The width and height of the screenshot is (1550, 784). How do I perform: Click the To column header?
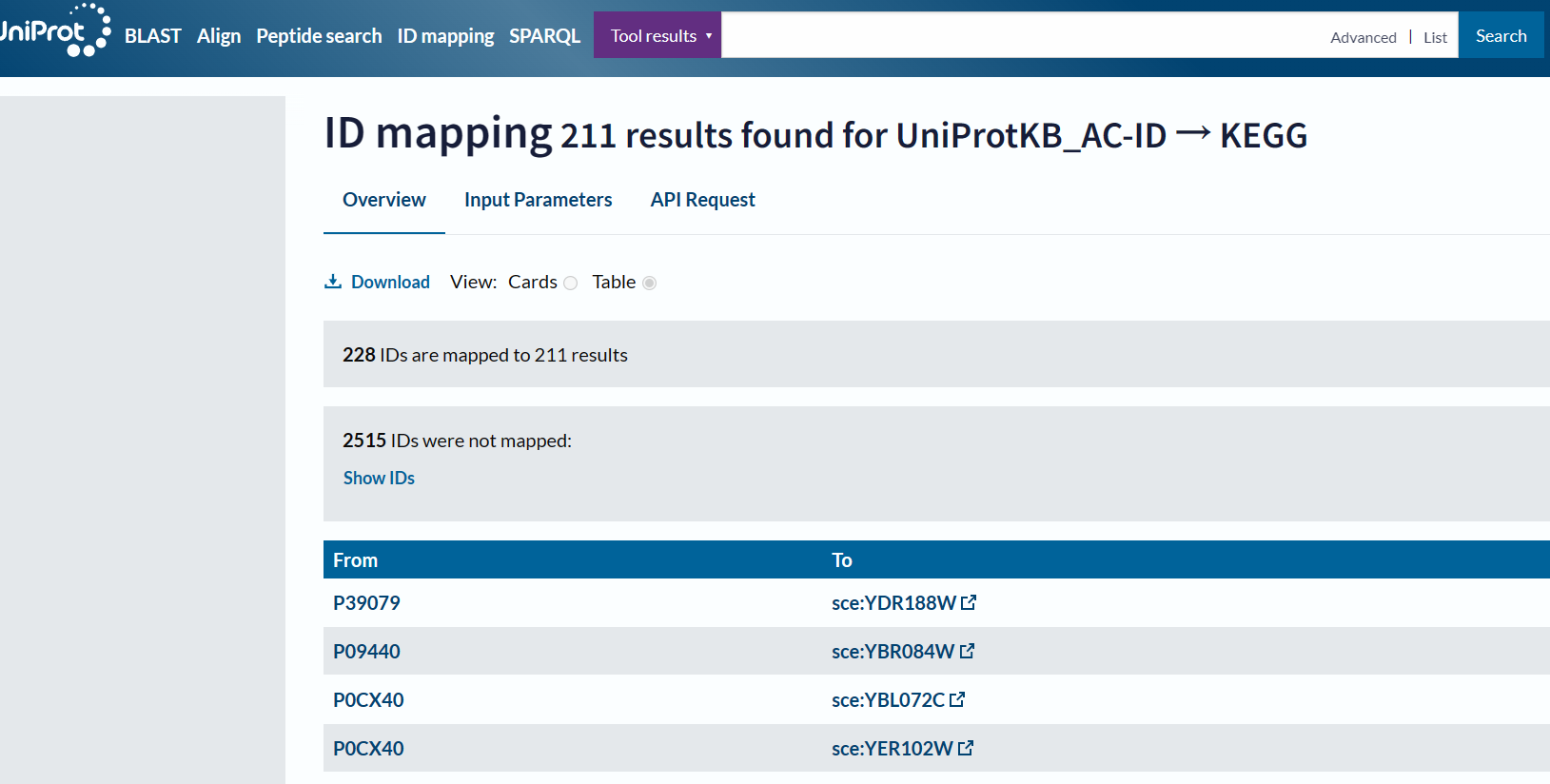click(842, 560)
